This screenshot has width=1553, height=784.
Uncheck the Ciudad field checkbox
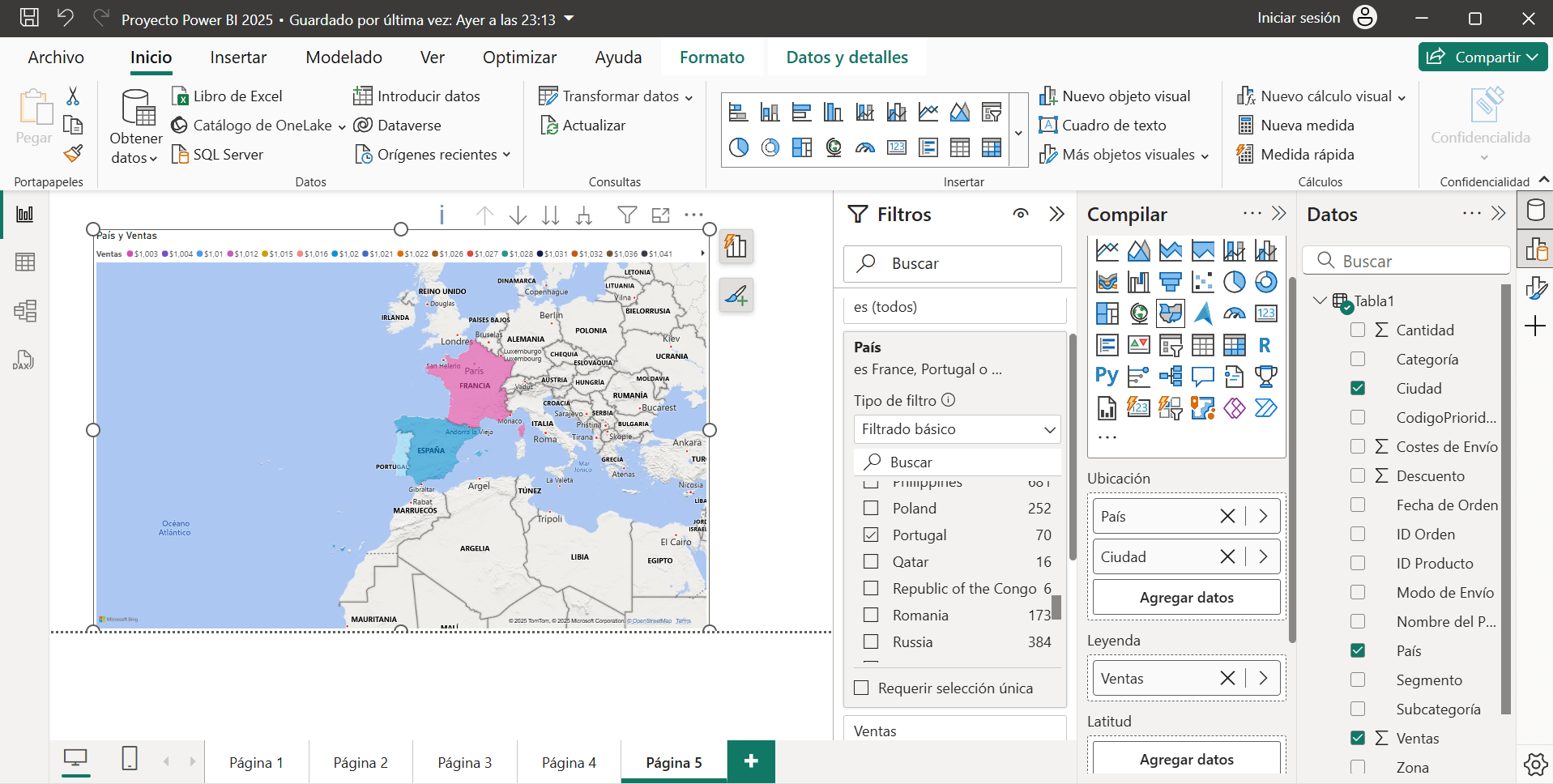1358,388
